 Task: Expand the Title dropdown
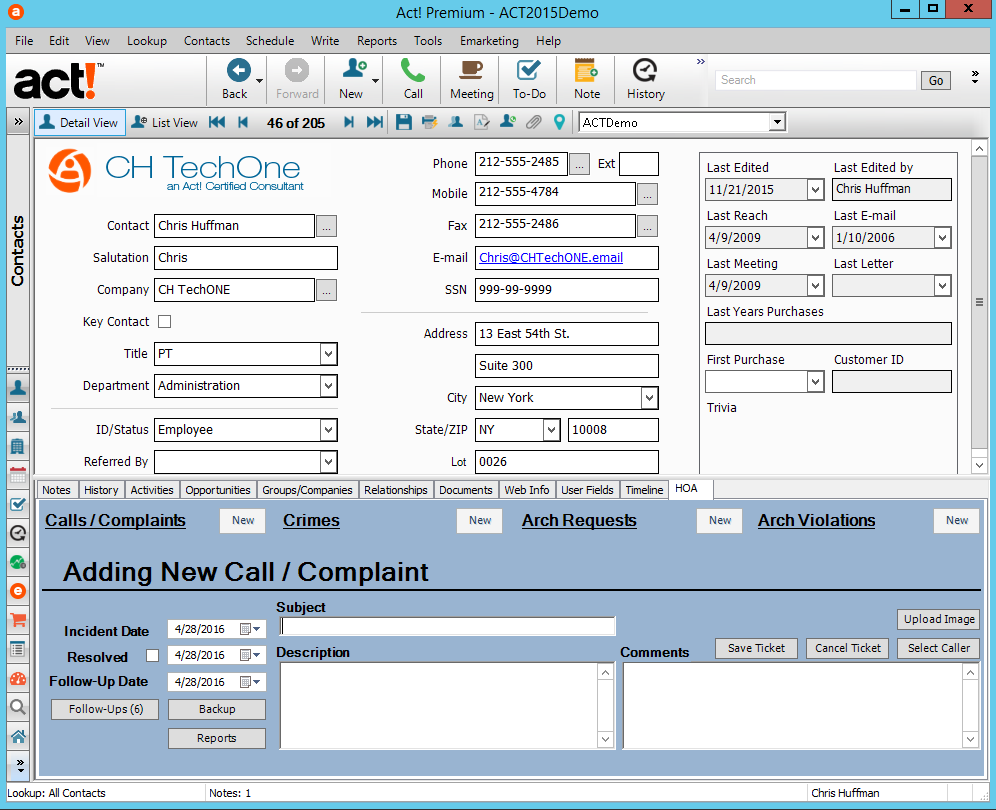pos(328,354)
